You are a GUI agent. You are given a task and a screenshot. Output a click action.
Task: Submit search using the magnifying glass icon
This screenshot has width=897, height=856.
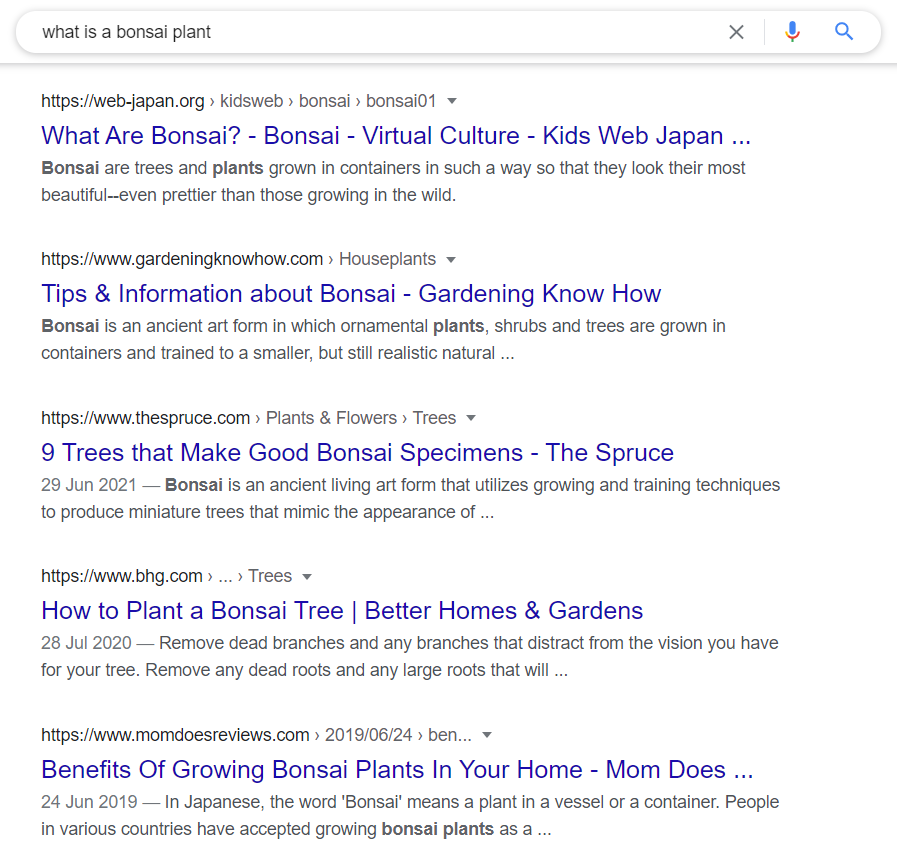[844, 31]
